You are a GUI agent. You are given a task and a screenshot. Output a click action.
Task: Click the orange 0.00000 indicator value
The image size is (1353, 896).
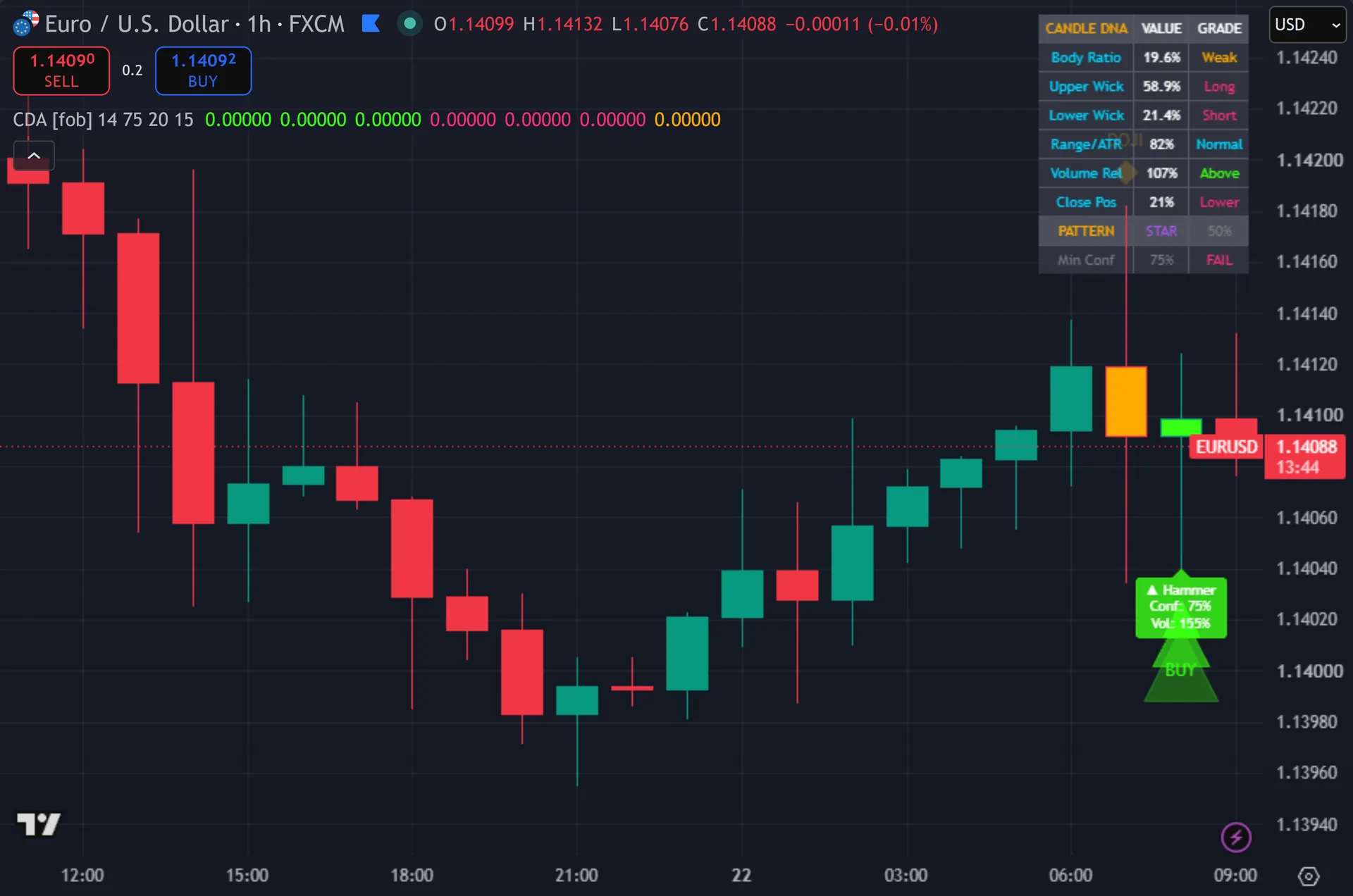687,120
